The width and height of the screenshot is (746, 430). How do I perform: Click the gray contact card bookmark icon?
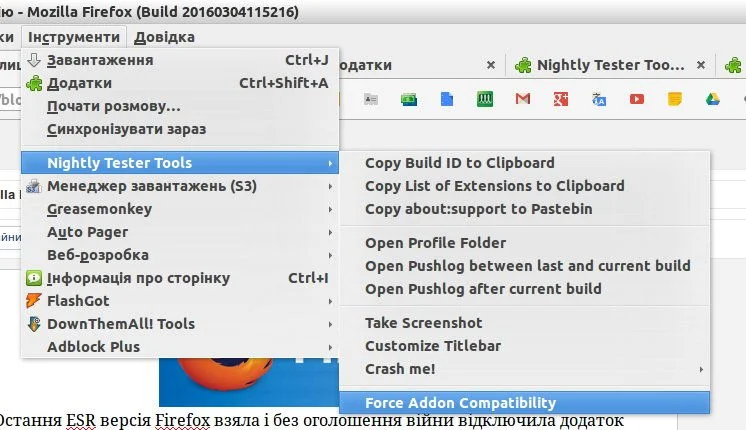(x=371, y=99)
